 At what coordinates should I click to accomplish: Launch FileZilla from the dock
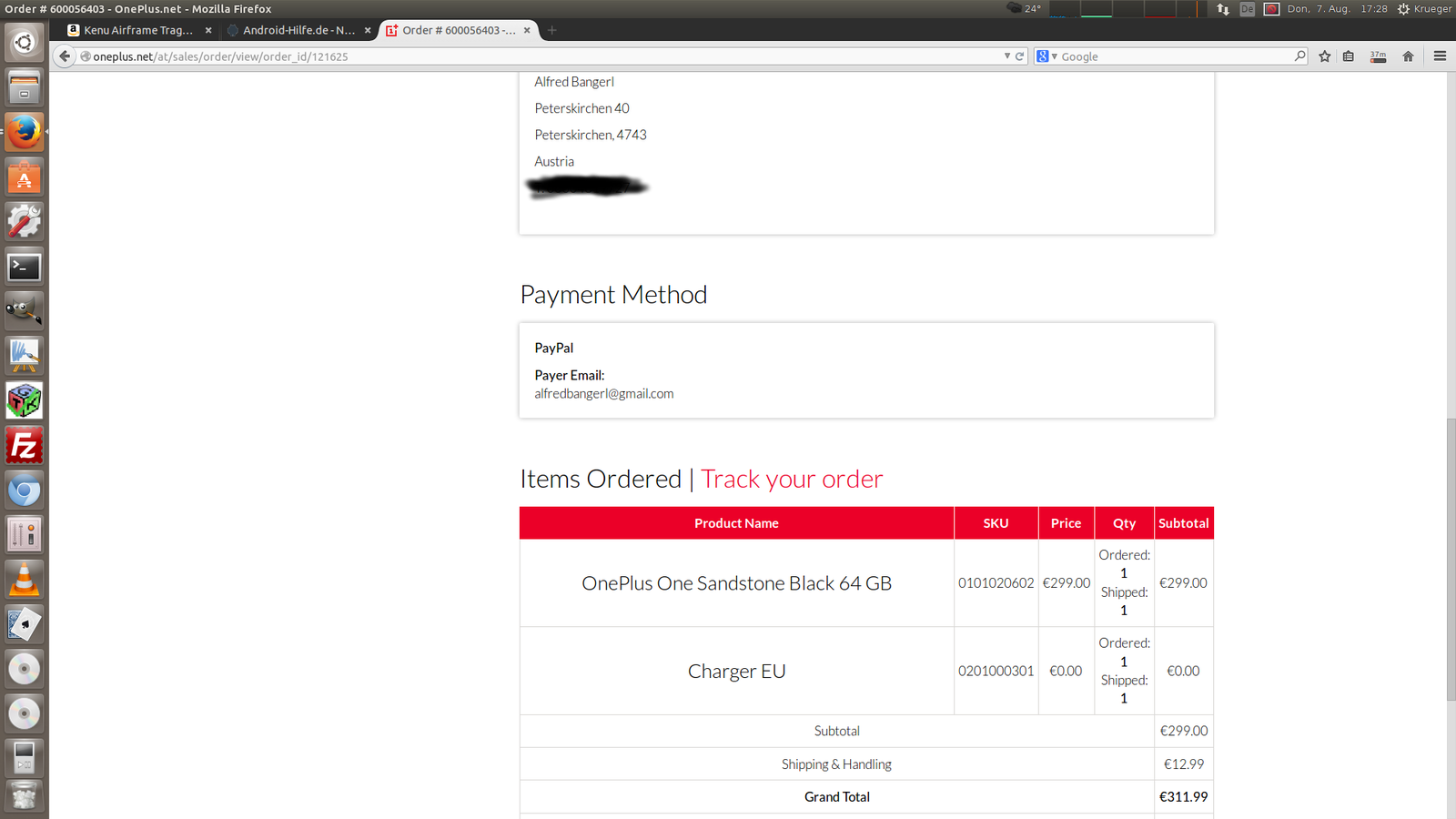(x=25, y=446)
